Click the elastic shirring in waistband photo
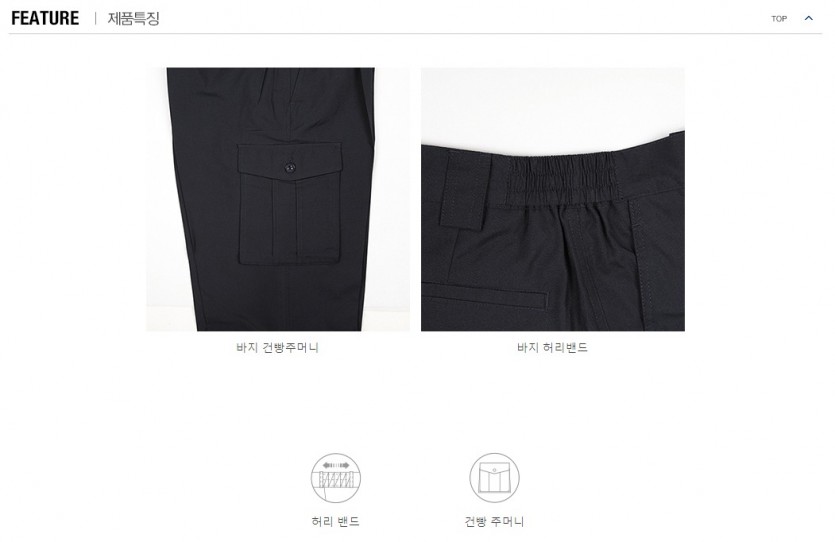This screenshot has height=542, width=835. click(x=562, y=177)
